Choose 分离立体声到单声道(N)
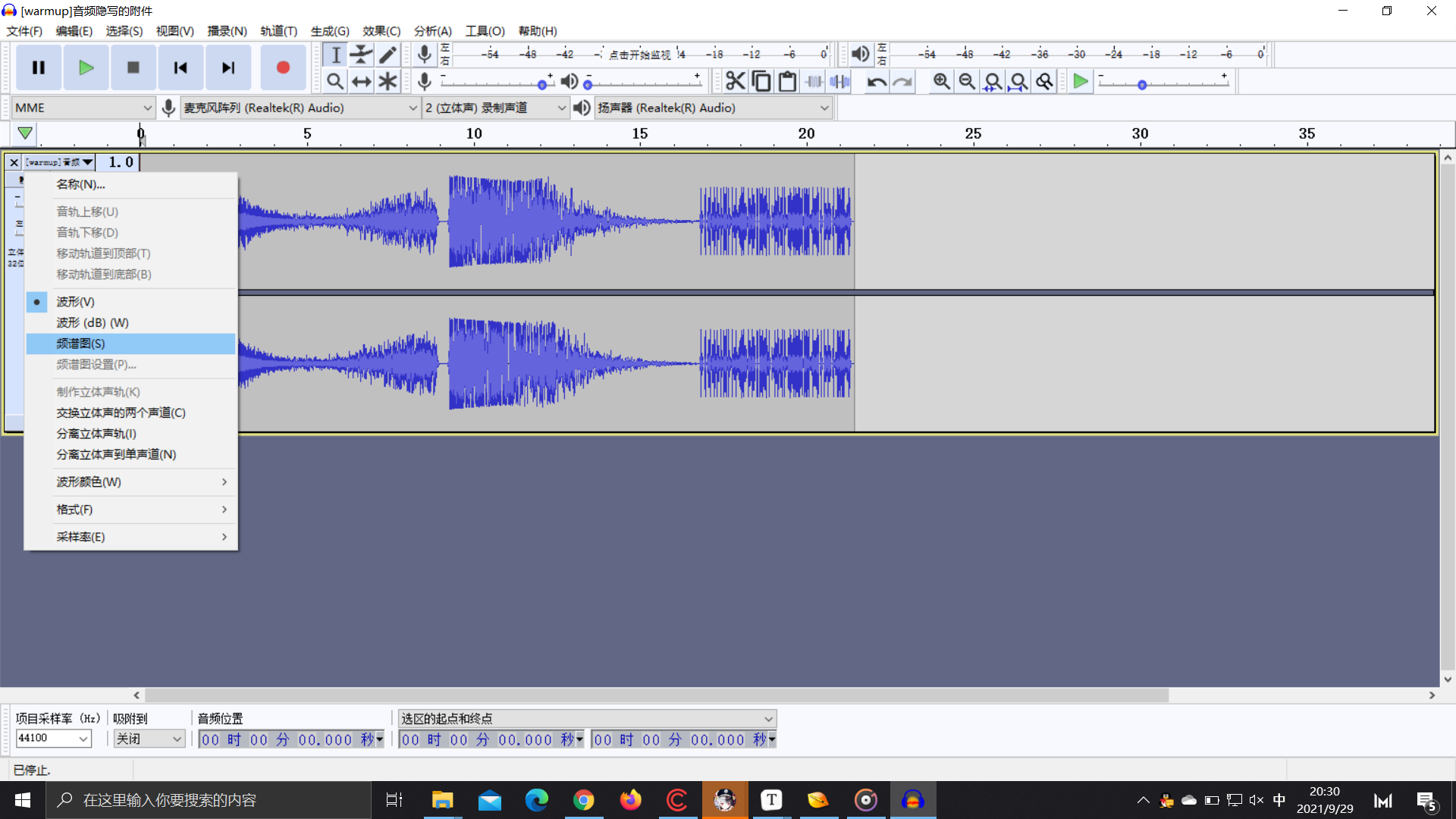The image size is (1456, 819). 130,454
